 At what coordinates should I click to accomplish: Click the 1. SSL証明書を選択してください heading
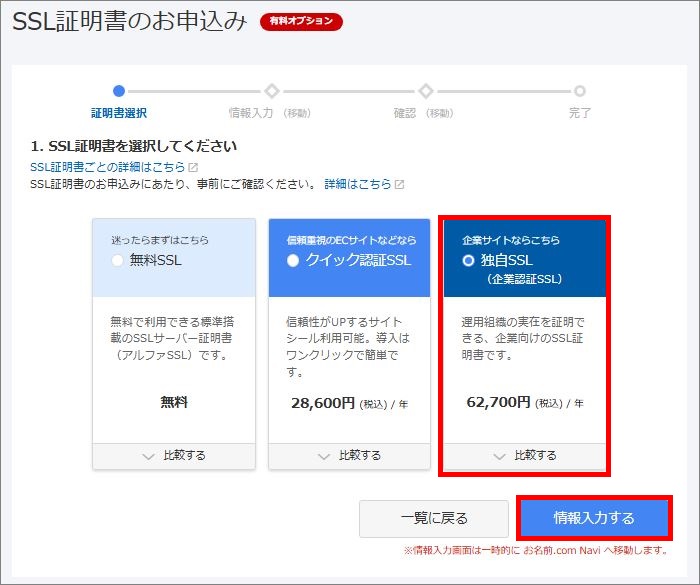pos(133,146)
